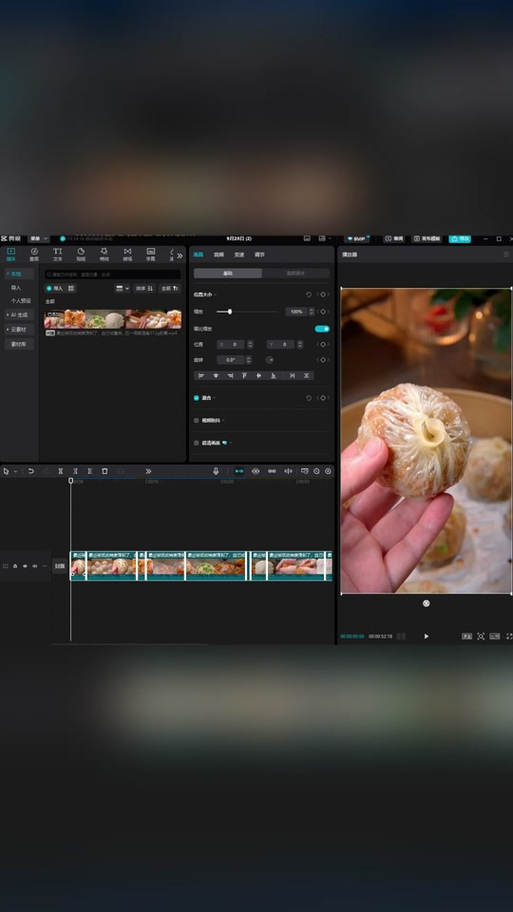Switch to the Picture (画面) inspector tab
The image size is (513, 912).
[198, 255]
